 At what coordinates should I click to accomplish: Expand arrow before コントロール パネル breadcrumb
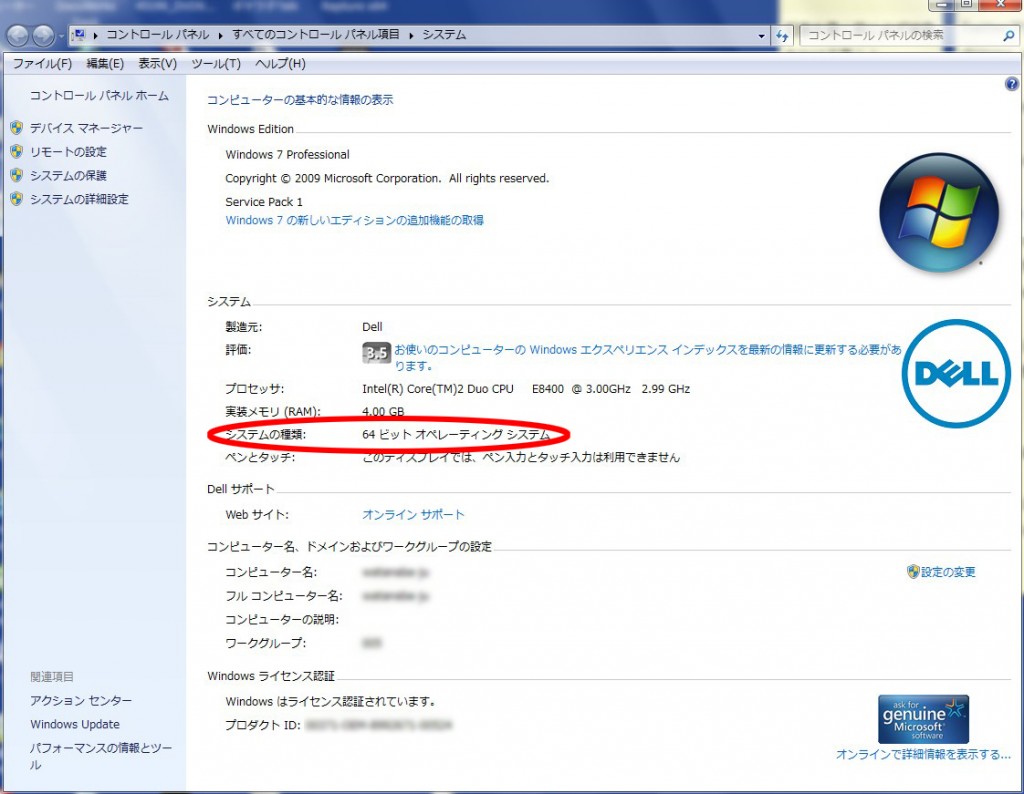(95, 35)
